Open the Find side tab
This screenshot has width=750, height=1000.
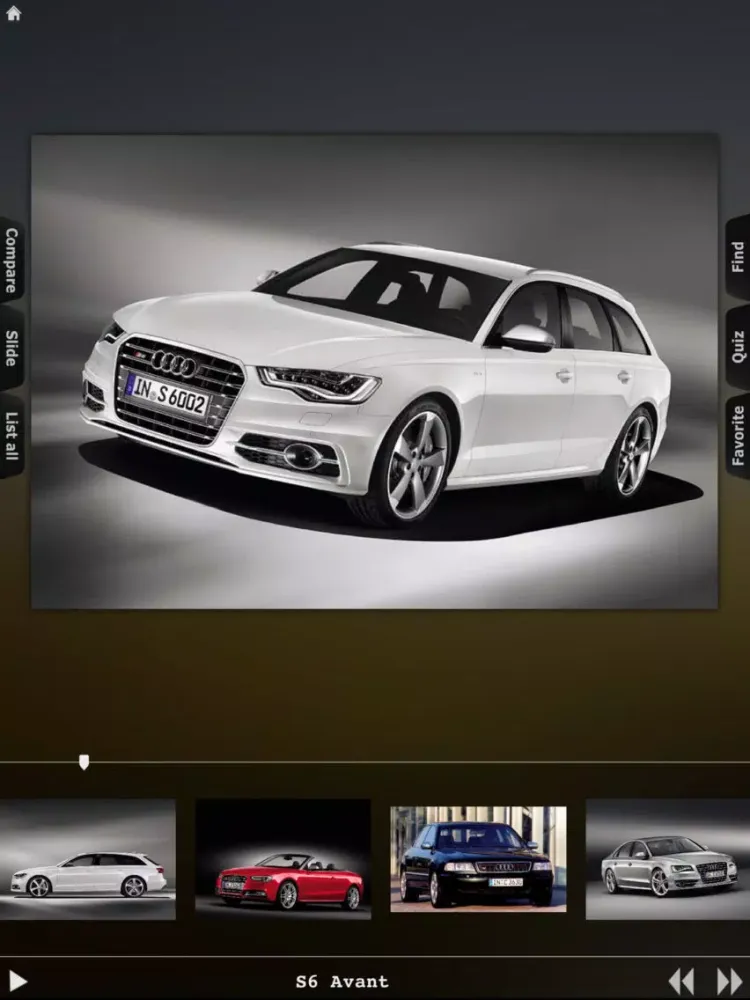(x=738, y=257)
